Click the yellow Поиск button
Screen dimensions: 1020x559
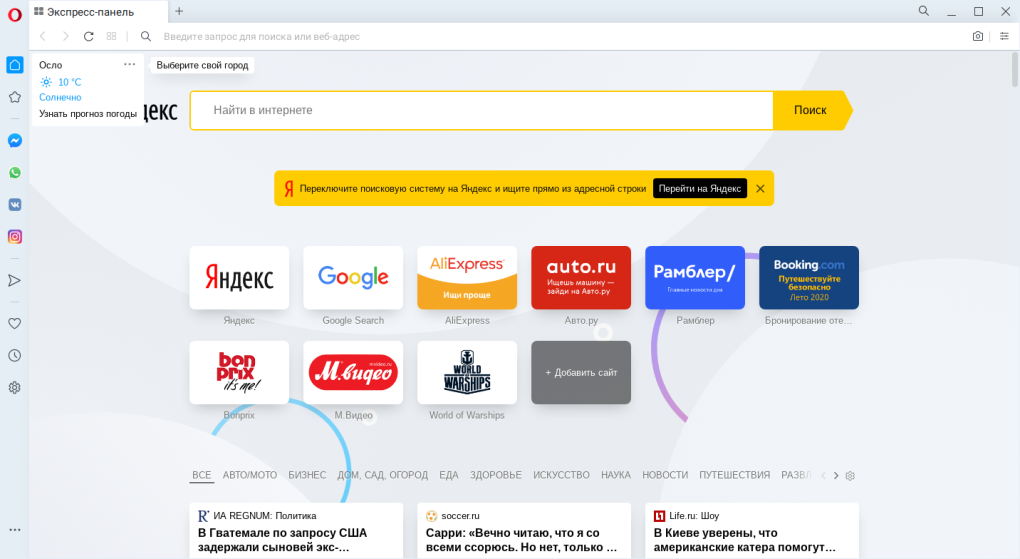point(811,111)
